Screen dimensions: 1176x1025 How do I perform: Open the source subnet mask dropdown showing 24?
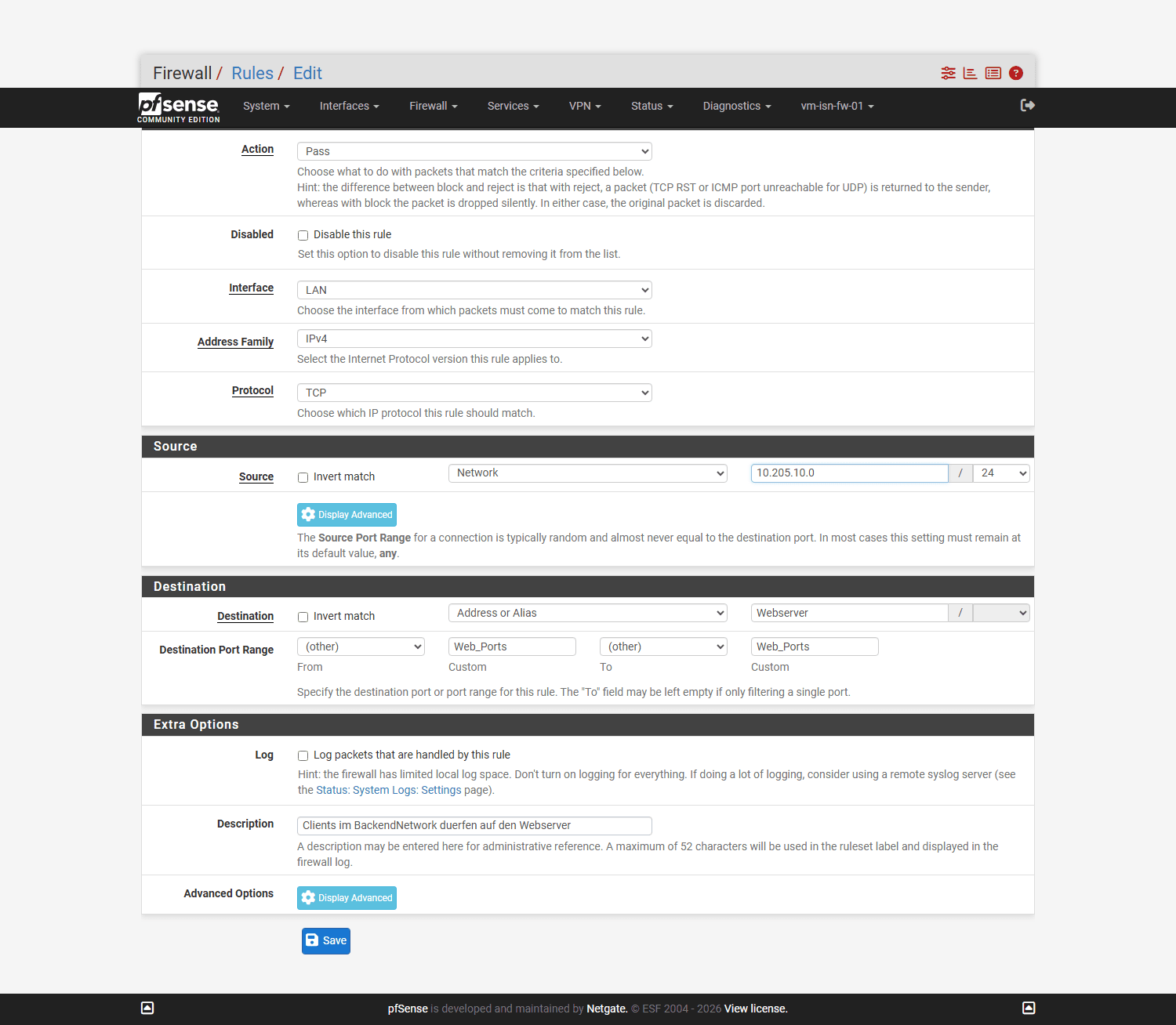pyautogui.click(x=1001, y=473)
